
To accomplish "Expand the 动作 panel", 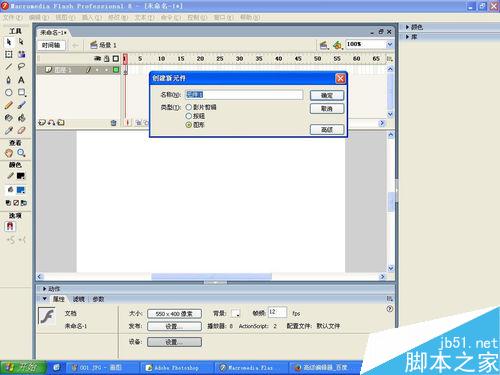I will 52,289.
